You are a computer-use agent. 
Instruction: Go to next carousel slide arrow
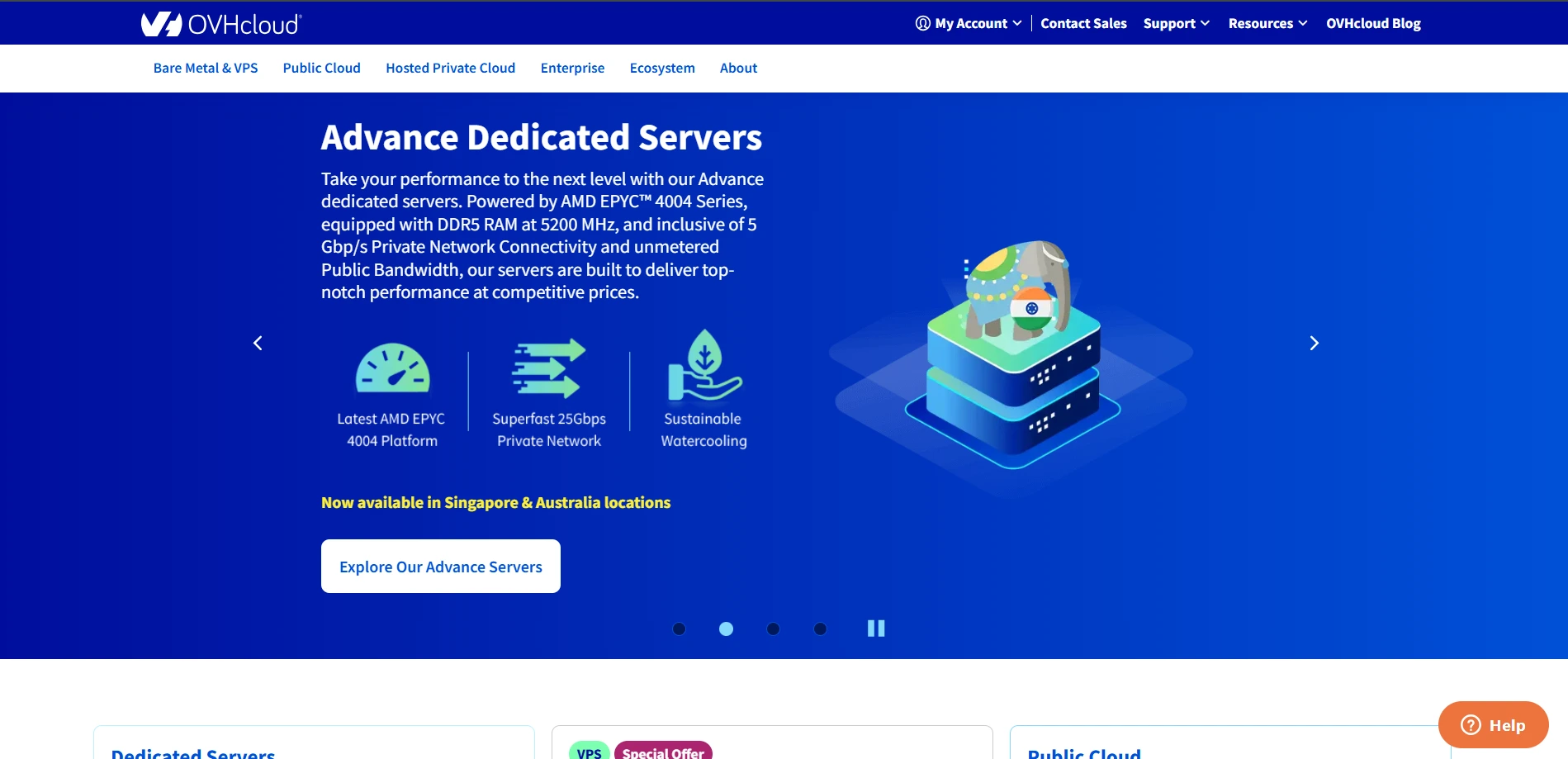click(x=1315, y=343)
